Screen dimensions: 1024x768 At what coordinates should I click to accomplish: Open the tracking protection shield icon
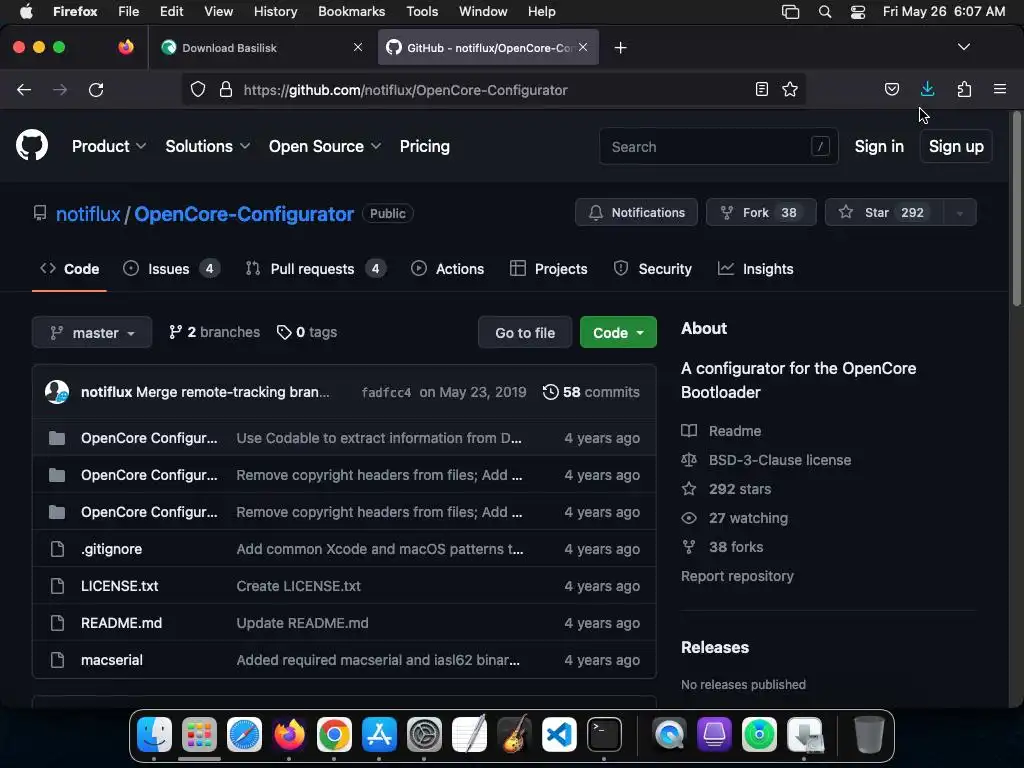tap(198, 89)
